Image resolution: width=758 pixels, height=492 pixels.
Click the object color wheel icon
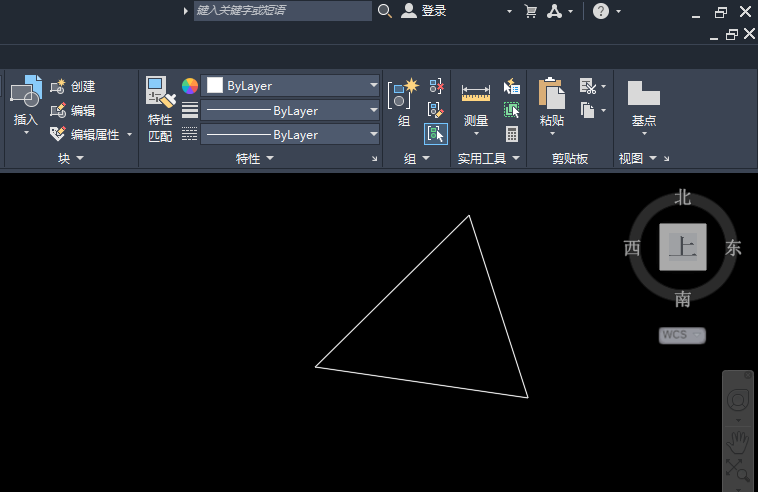(x=190, y=86)
